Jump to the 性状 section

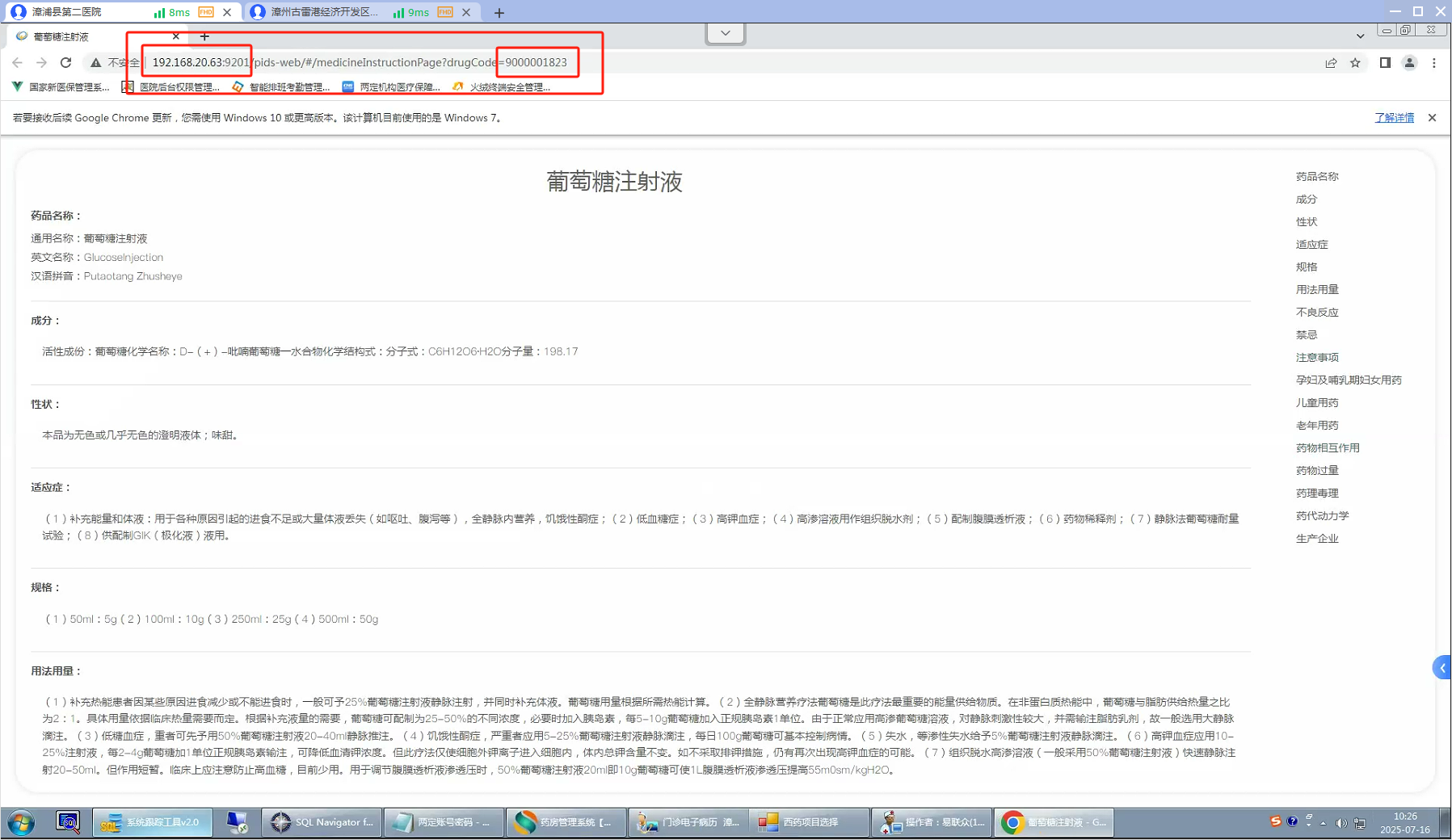point(1307,221)
